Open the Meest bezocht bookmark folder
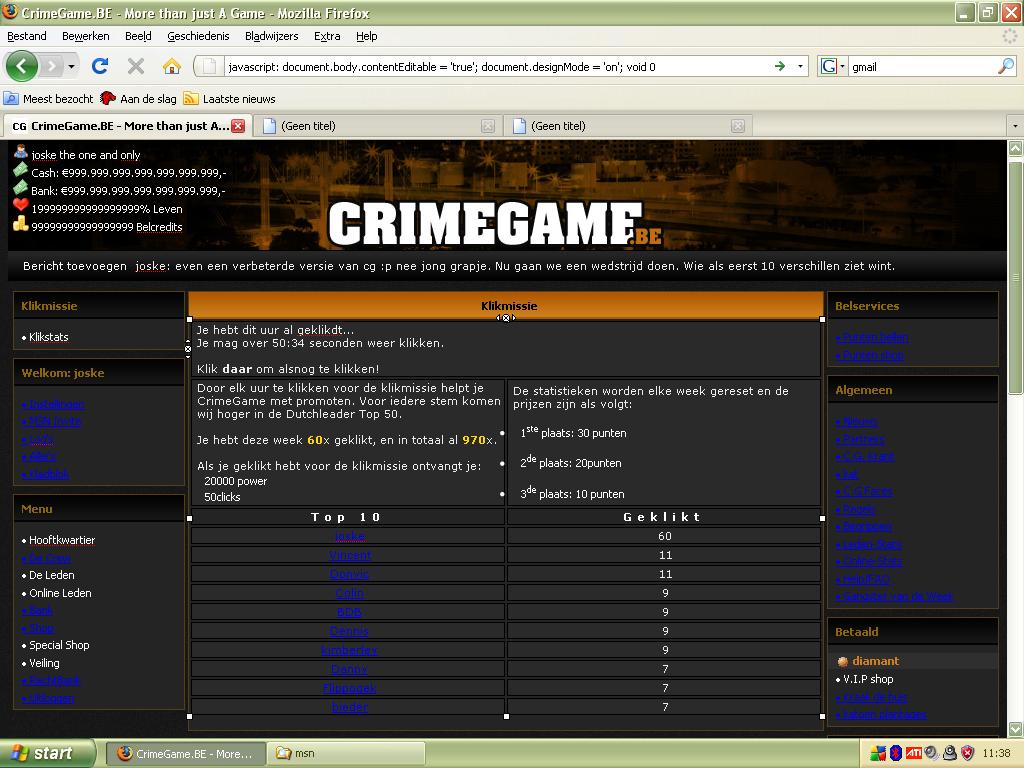 point(49,99)
